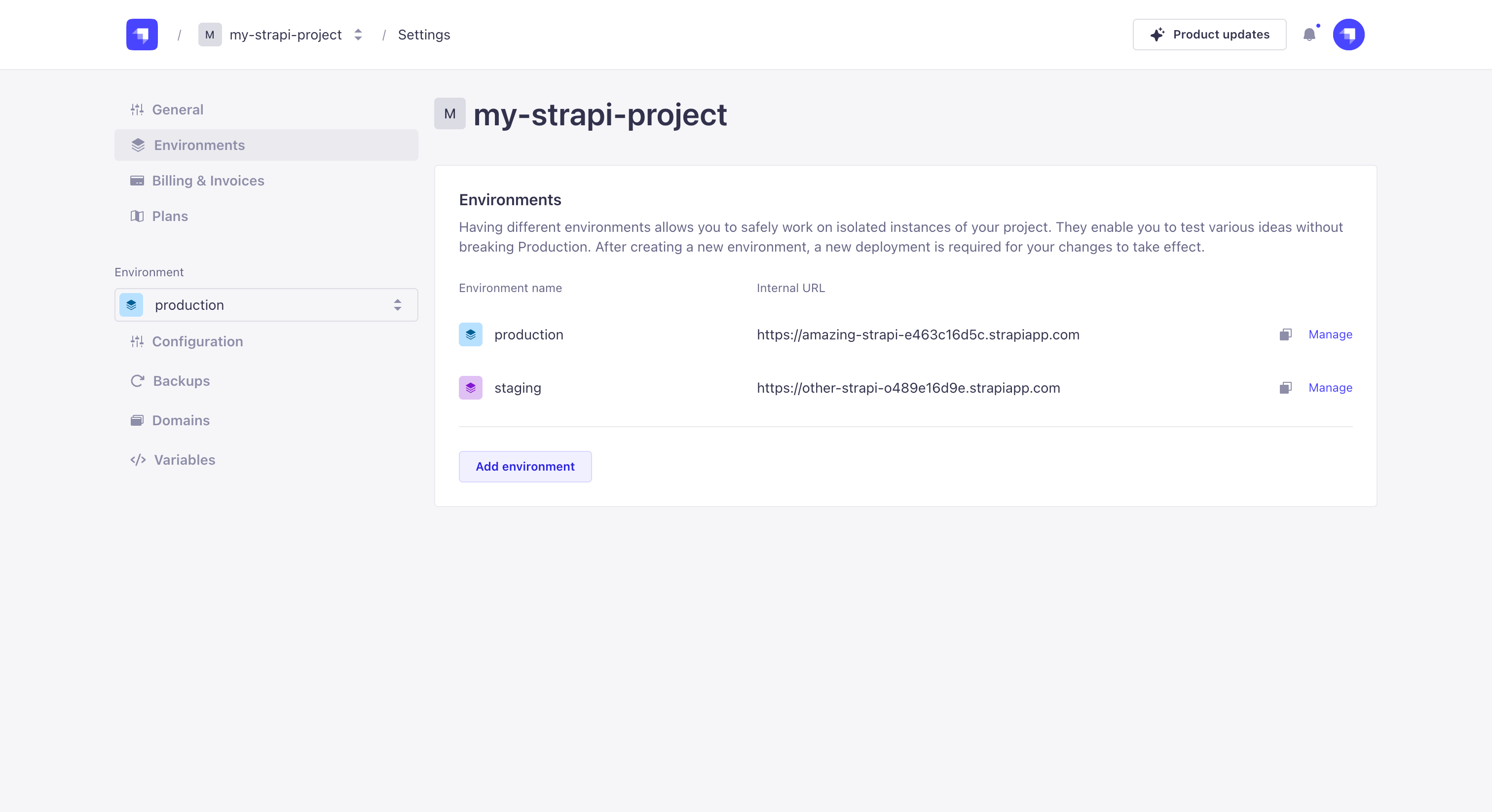Click the Backups refresh icon

137,381
